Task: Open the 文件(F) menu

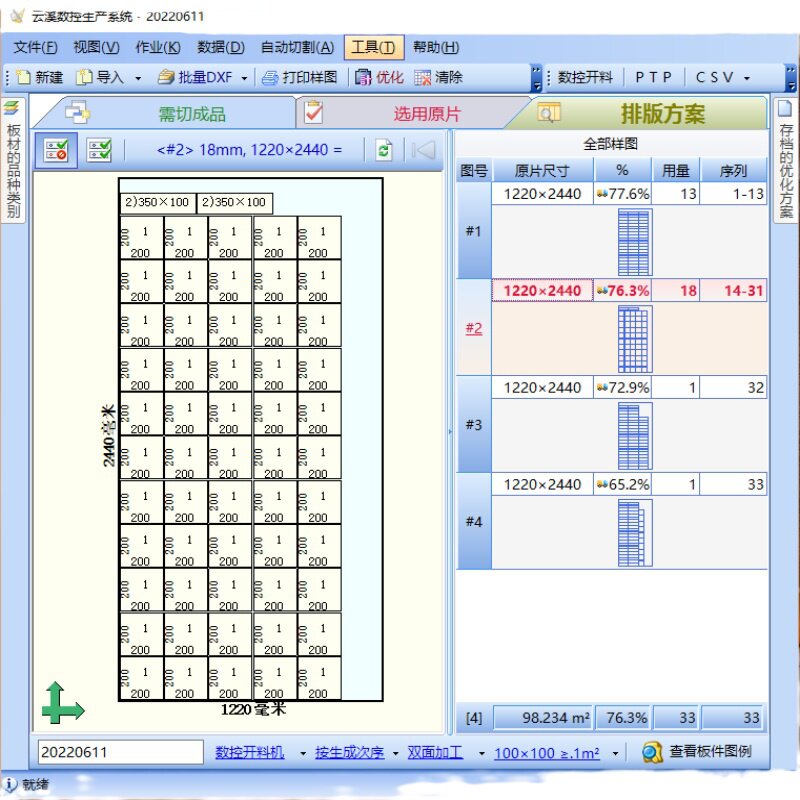Action: point(35,47)
